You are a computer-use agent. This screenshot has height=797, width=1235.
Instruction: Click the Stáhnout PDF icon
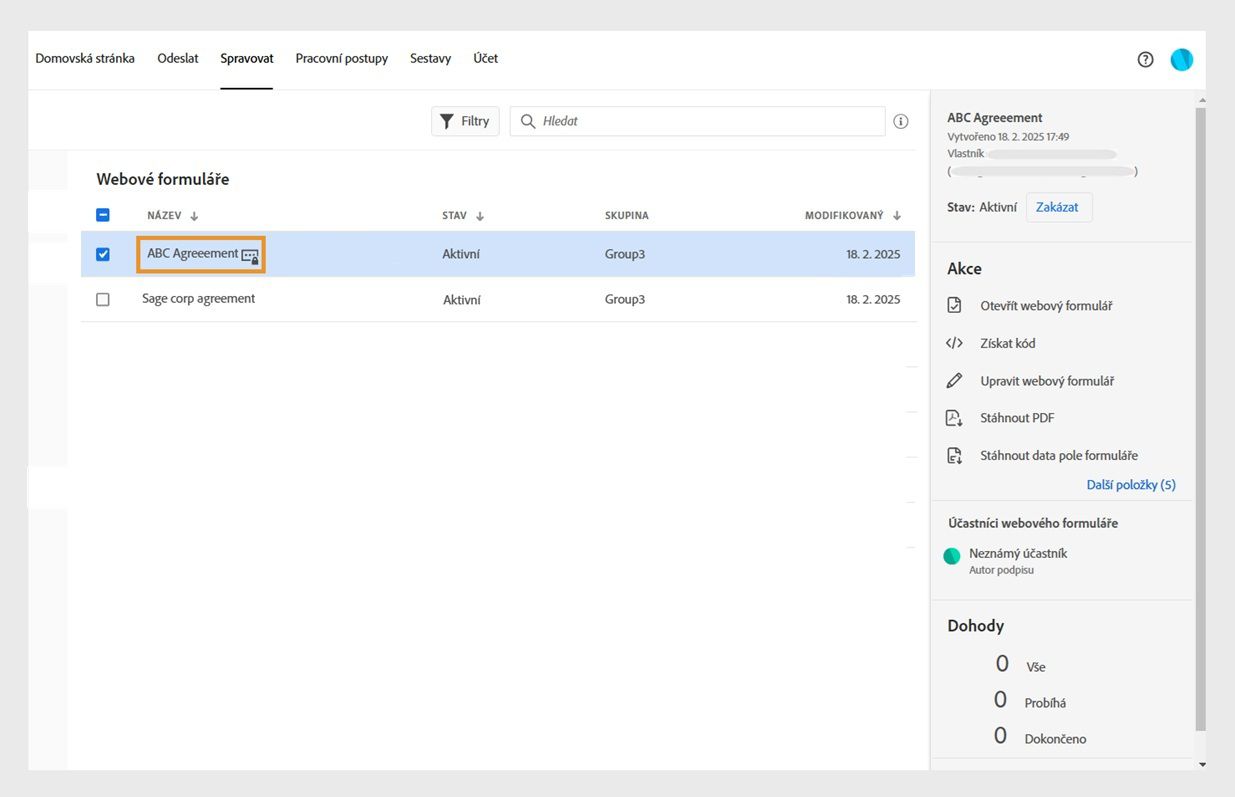coord(954,418)
